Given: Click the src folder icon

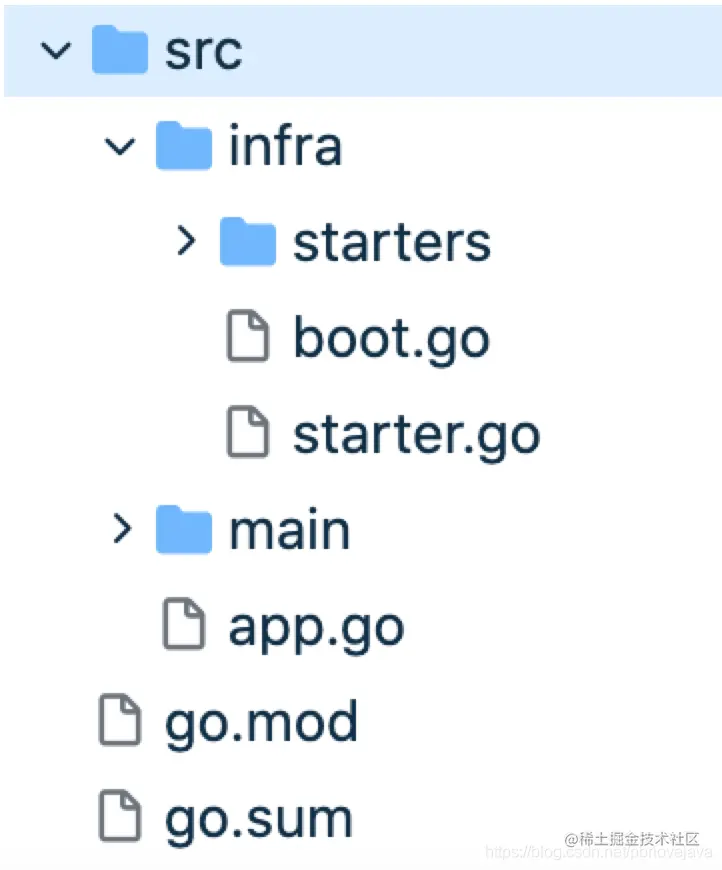Looking at the screenshot, I should (119, 50).
